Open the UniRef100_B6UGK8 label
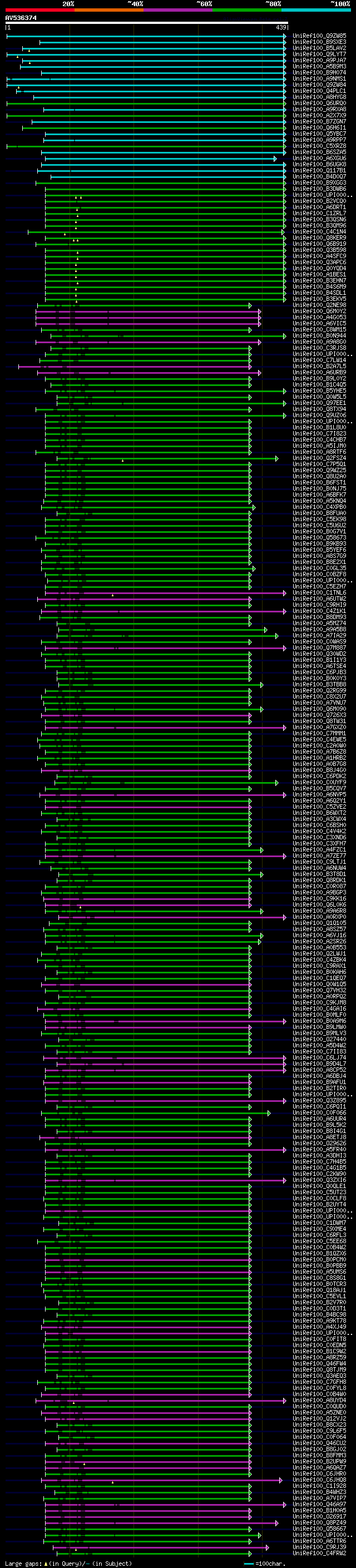The image size is (356, 1568). click(319, 164)
